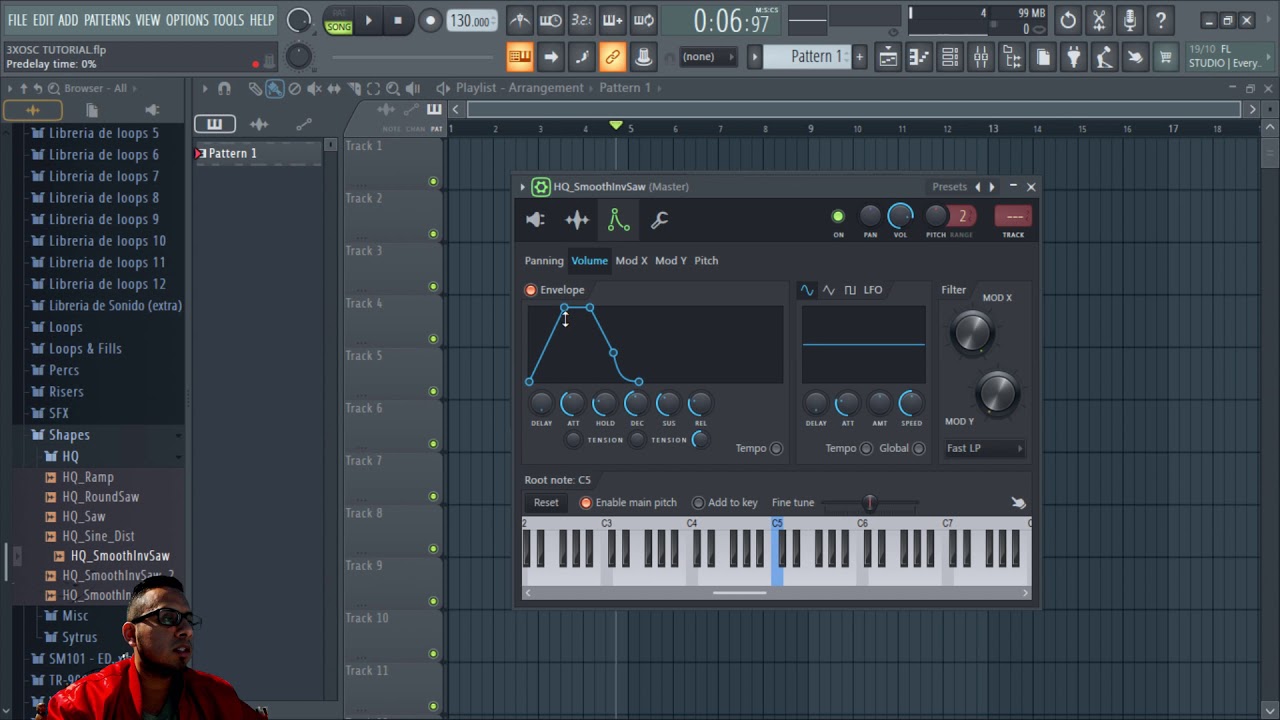Open the plugin picker plug icon
The image size is (1280, 720).
coord(1073,57)
